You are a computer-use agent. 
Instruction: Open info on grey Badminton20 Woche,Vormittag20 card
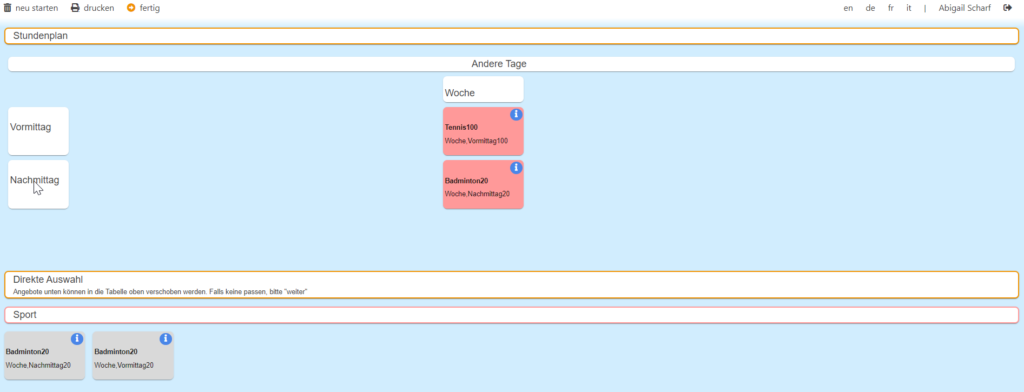(x=166, y=338)
